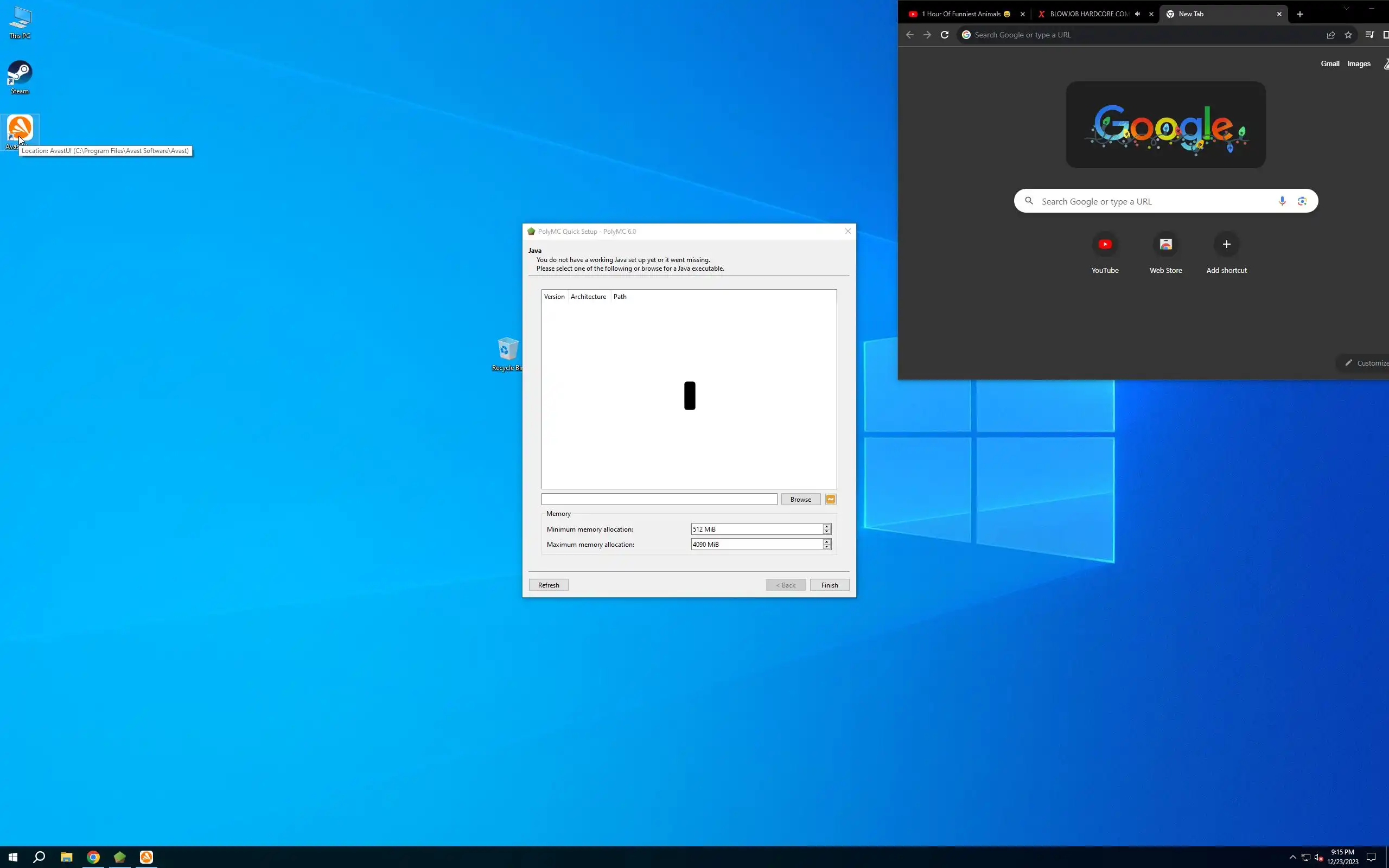The image size is (1389, 868).
Task: Click the voice search microphone icon
Action: tap(1282, 201)
